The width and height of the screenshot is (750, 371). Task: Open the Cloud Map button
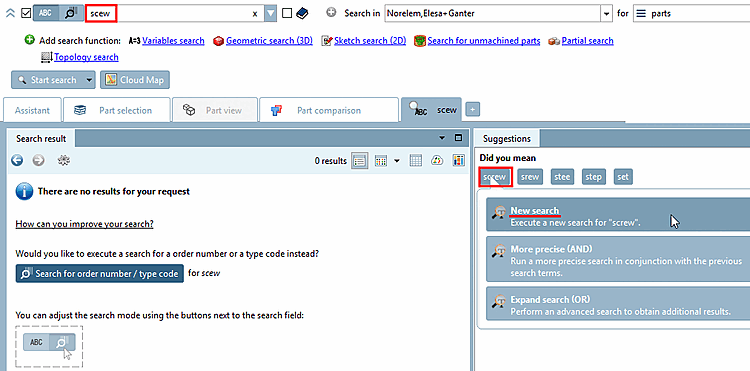[x=135, y=80]
